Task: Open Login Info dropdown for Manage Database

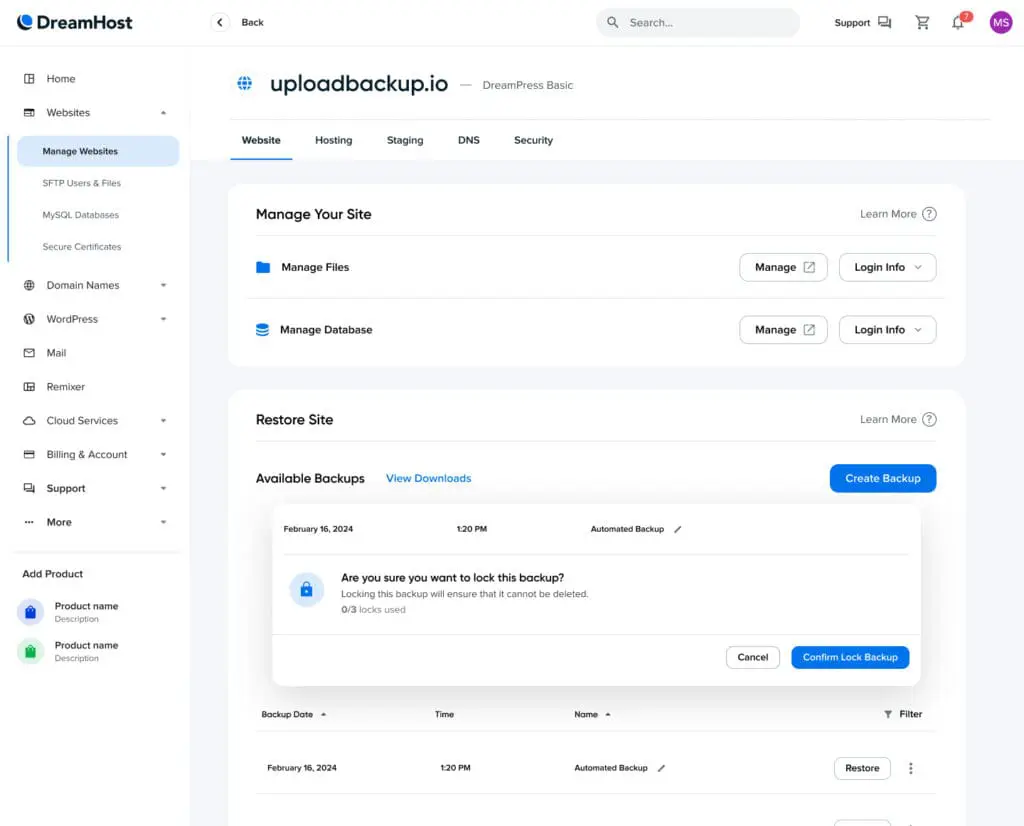Action: click(x=887, y=330)
